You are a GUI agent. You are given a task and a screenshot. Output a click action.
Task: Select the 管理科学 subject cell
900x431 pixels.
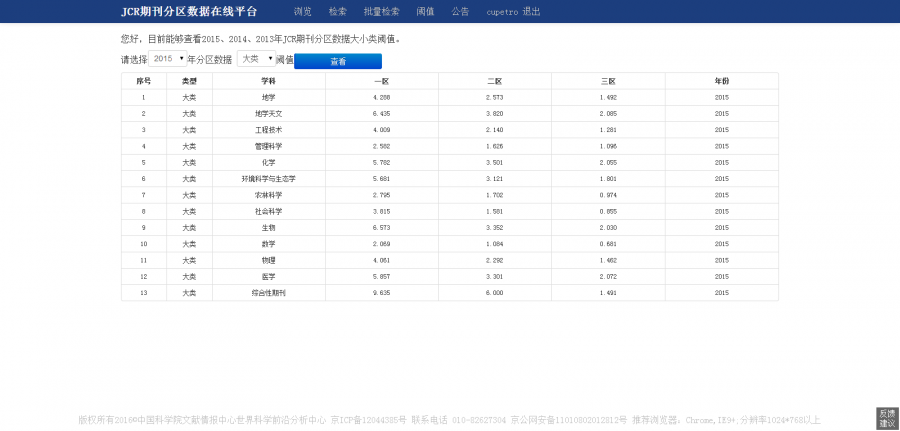point(269,146)
